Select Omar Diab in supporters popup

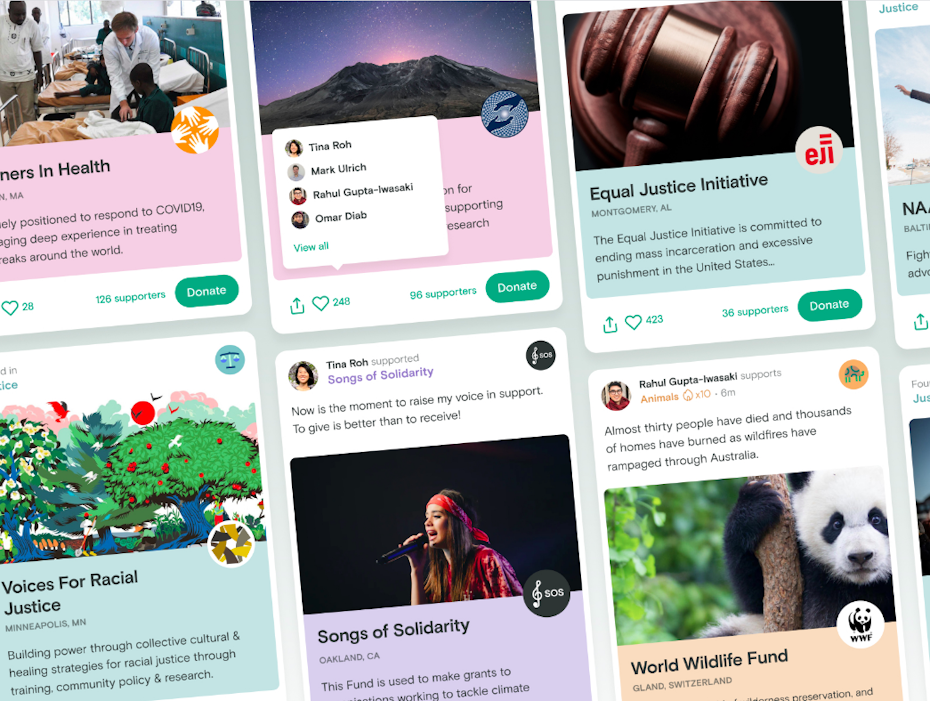tap(330, 218)
